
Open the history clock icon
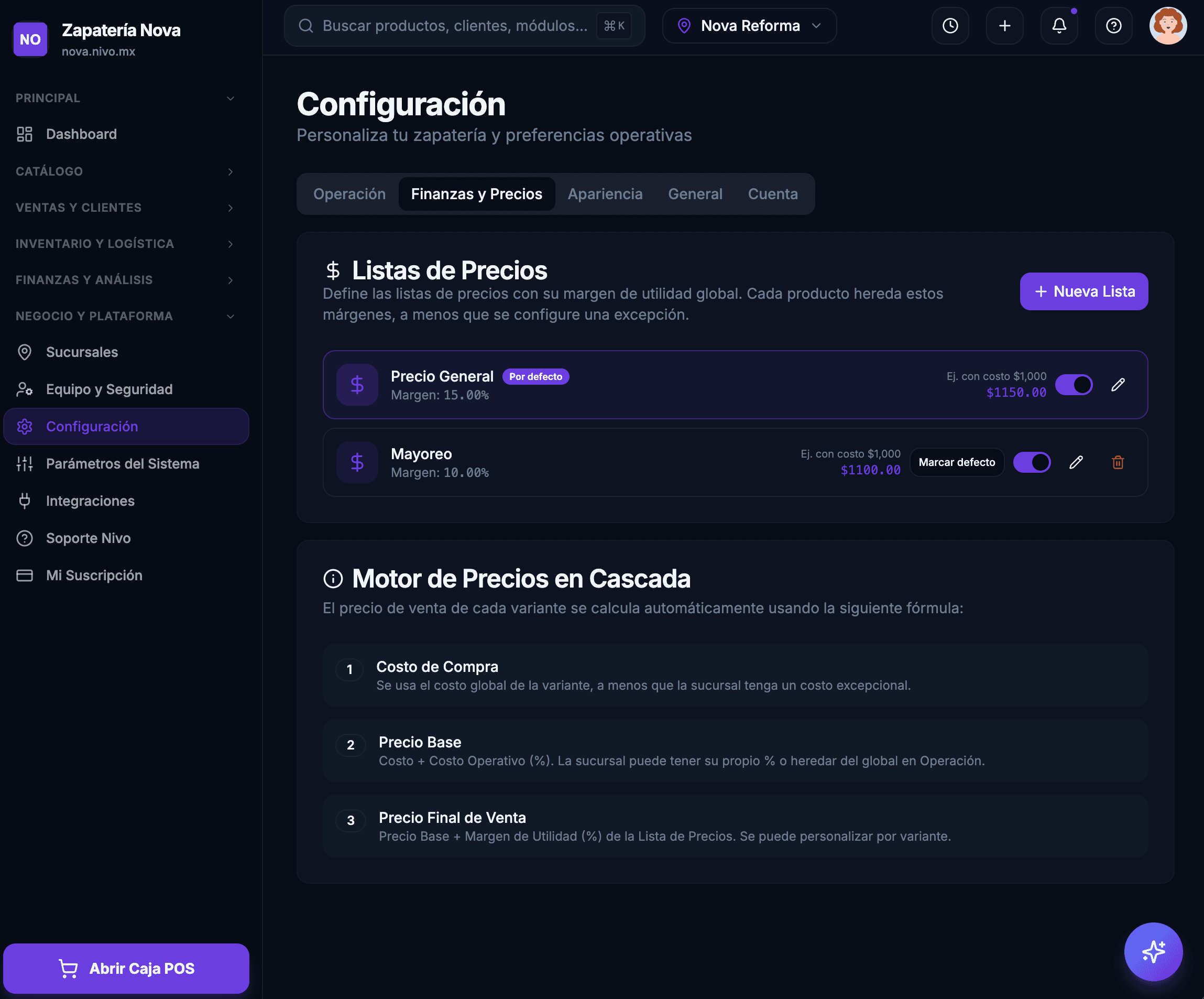(950, 26)
